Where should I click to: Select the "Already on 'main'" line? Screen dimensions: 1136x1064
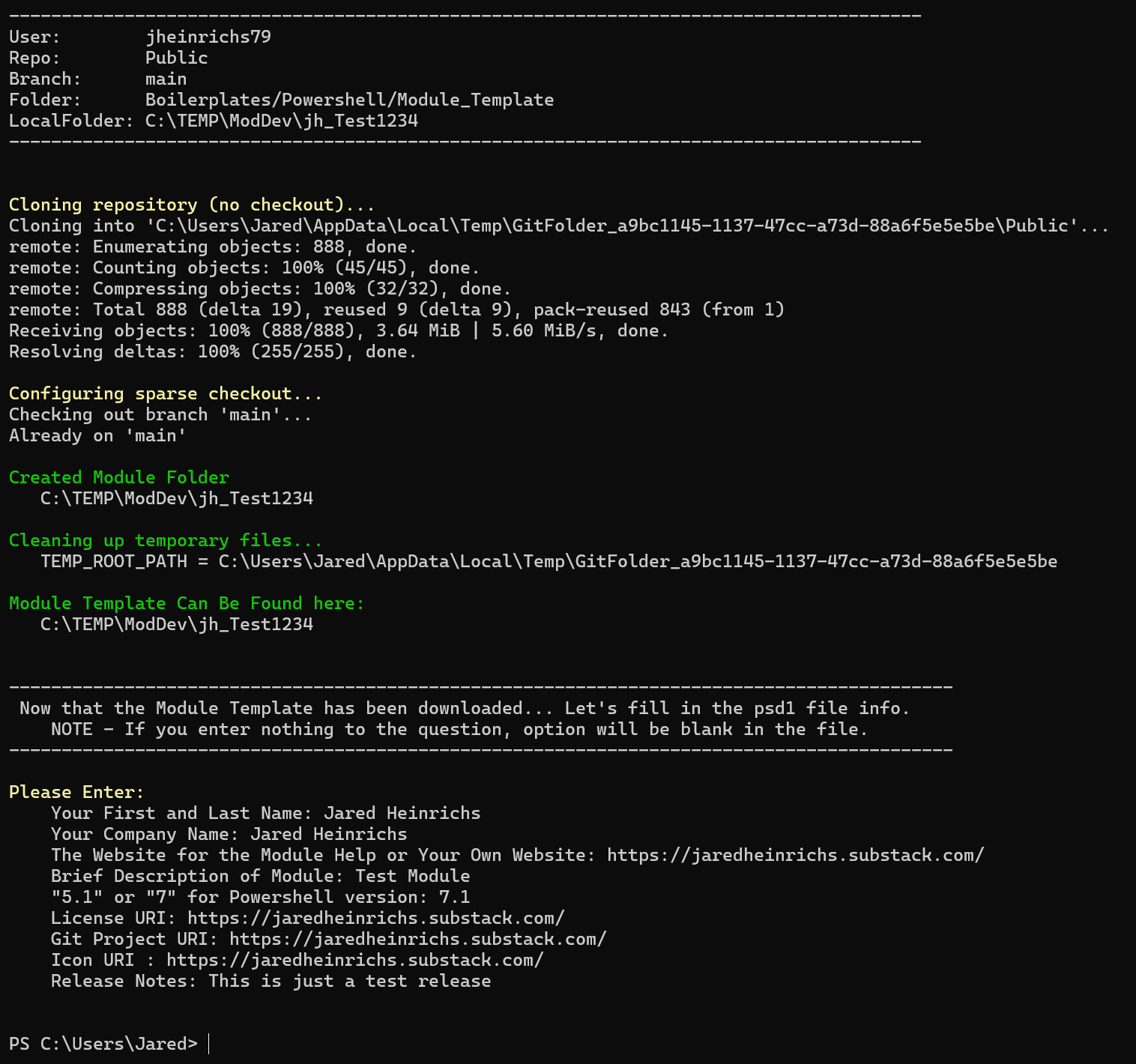pos(97,435)
